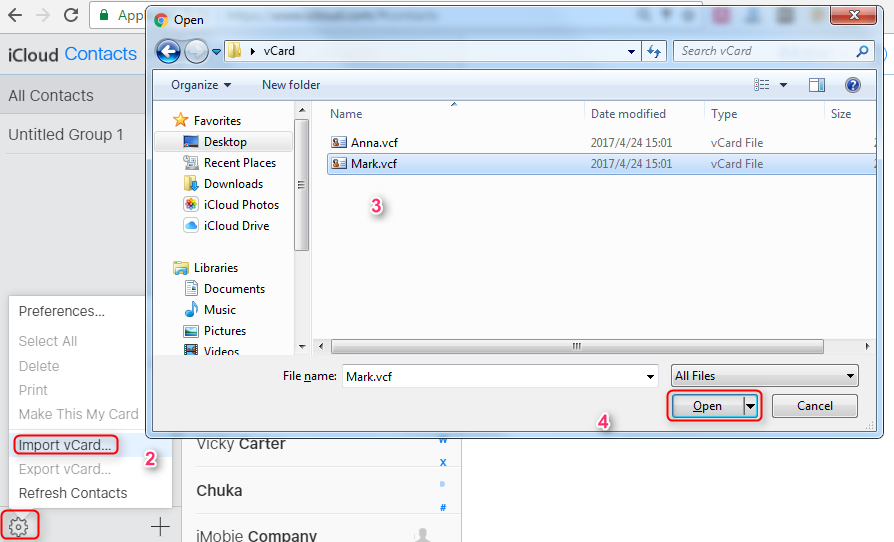The image size is (894, 542).
Task: Open Documents library
Action: (234, 289)
